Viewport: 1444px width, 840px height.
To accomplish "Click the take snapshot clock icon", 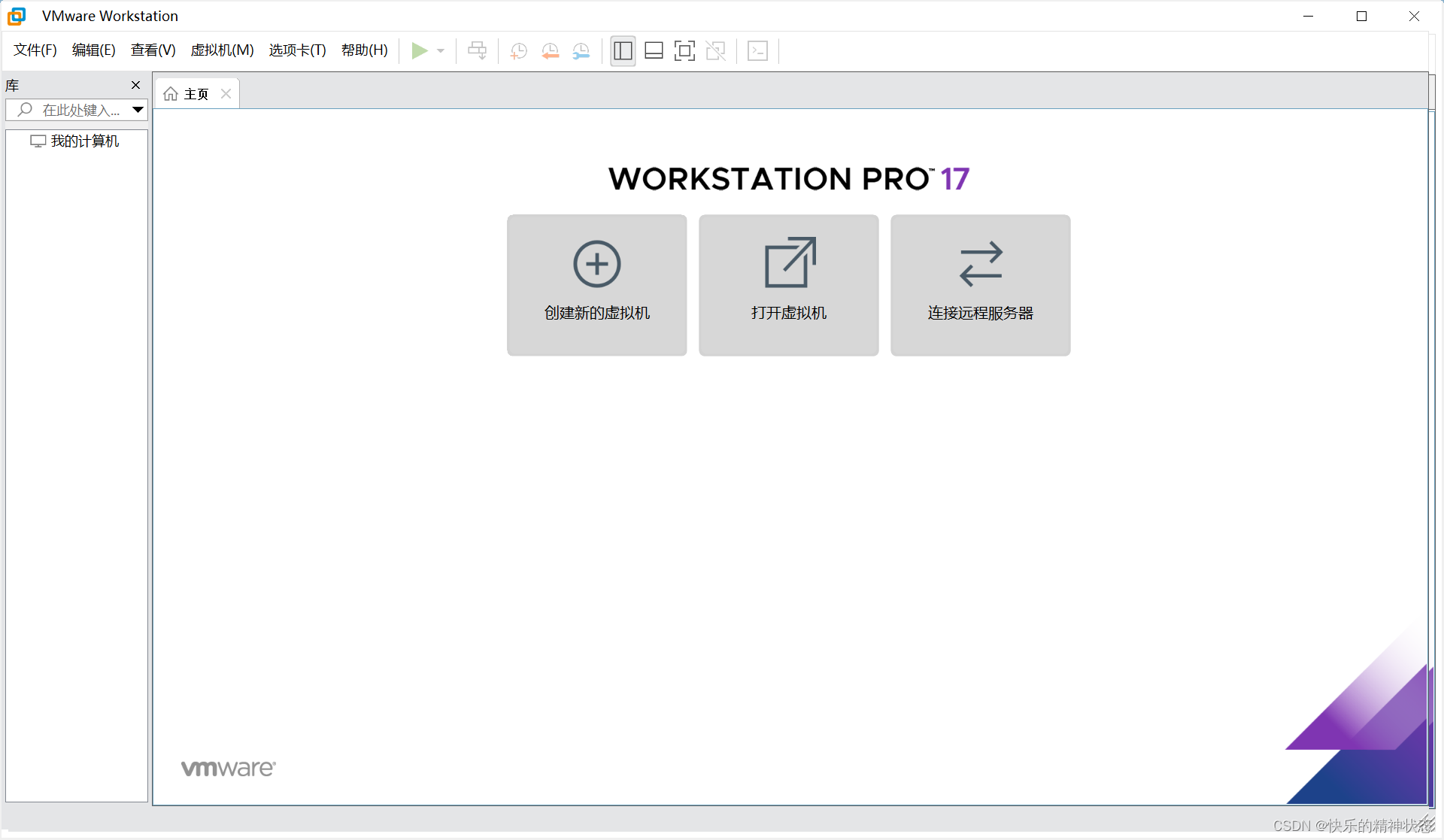I will pos(518,51).
